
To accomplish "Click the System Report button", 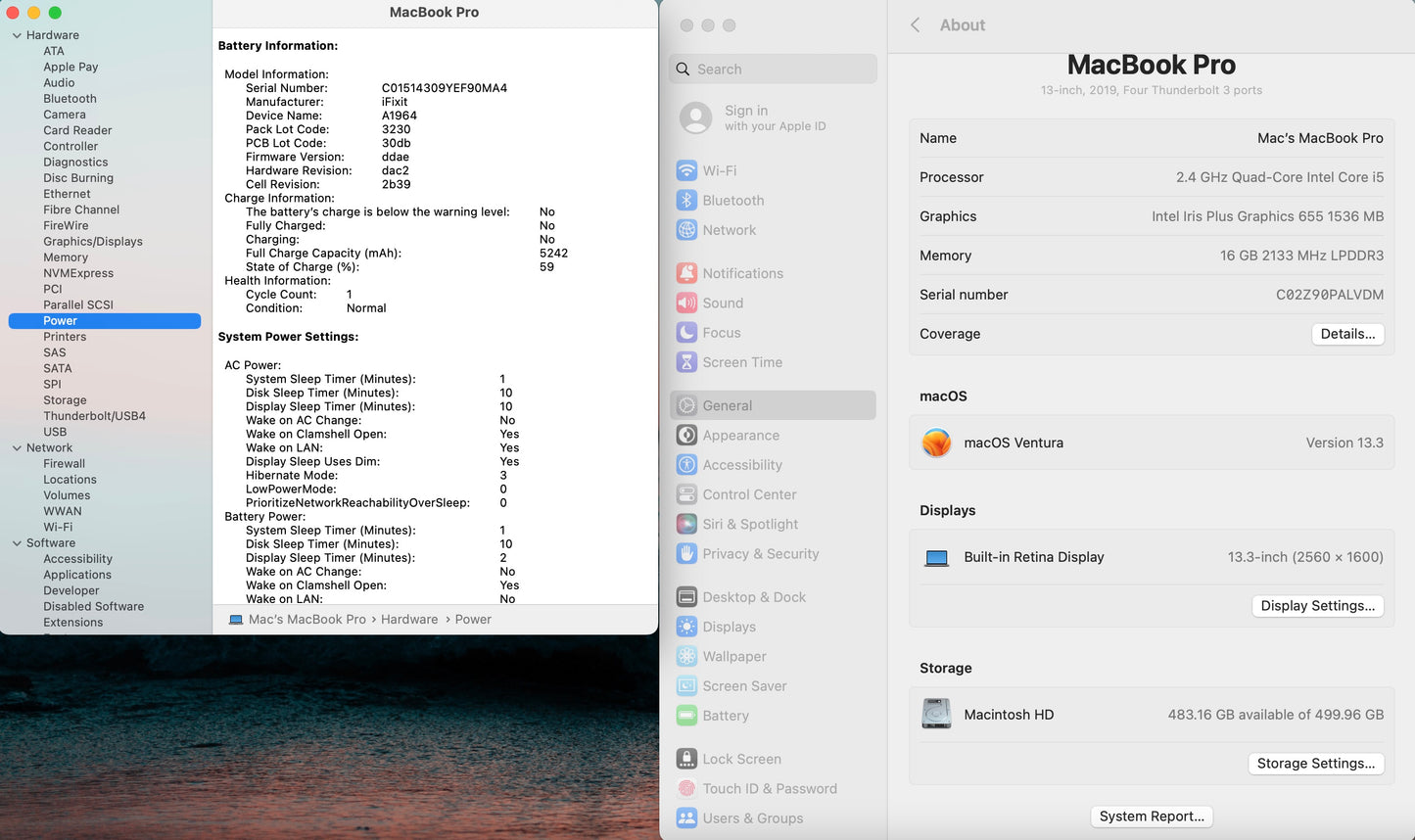I will click(1152, 817).
